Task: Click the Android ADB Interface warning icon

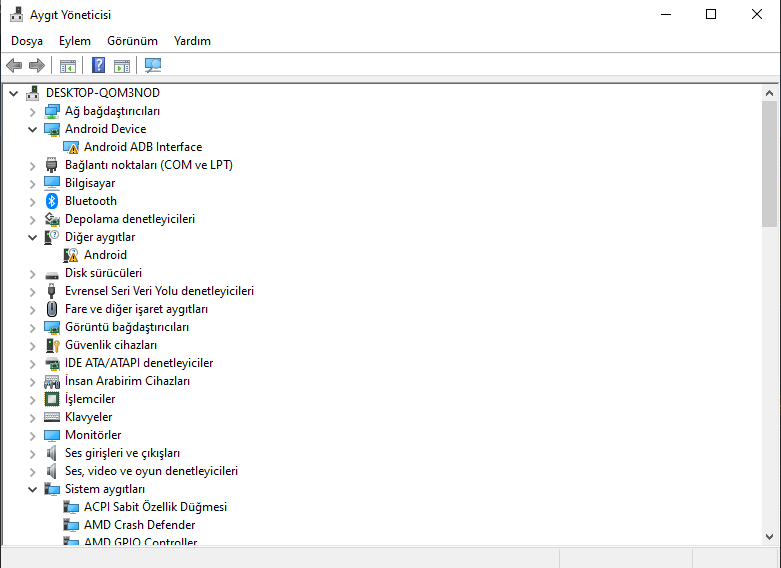Action: tap(71, 147)
